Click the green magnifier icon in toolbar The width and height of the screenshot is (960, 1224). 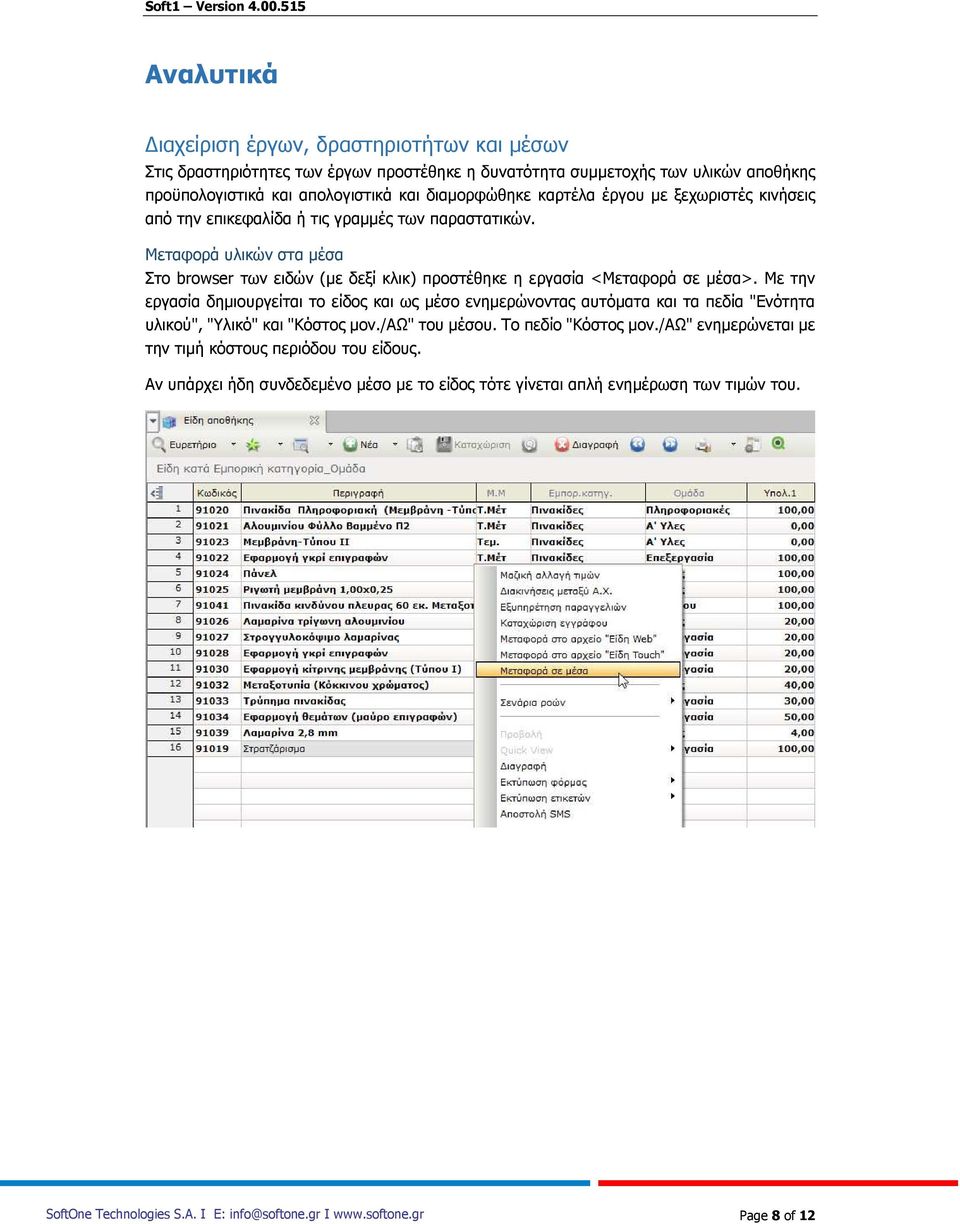778,445
